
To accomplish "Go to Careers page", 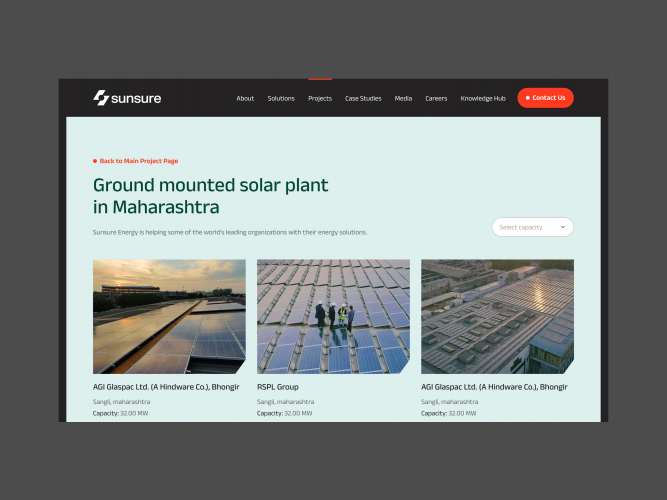I will 436,98.
